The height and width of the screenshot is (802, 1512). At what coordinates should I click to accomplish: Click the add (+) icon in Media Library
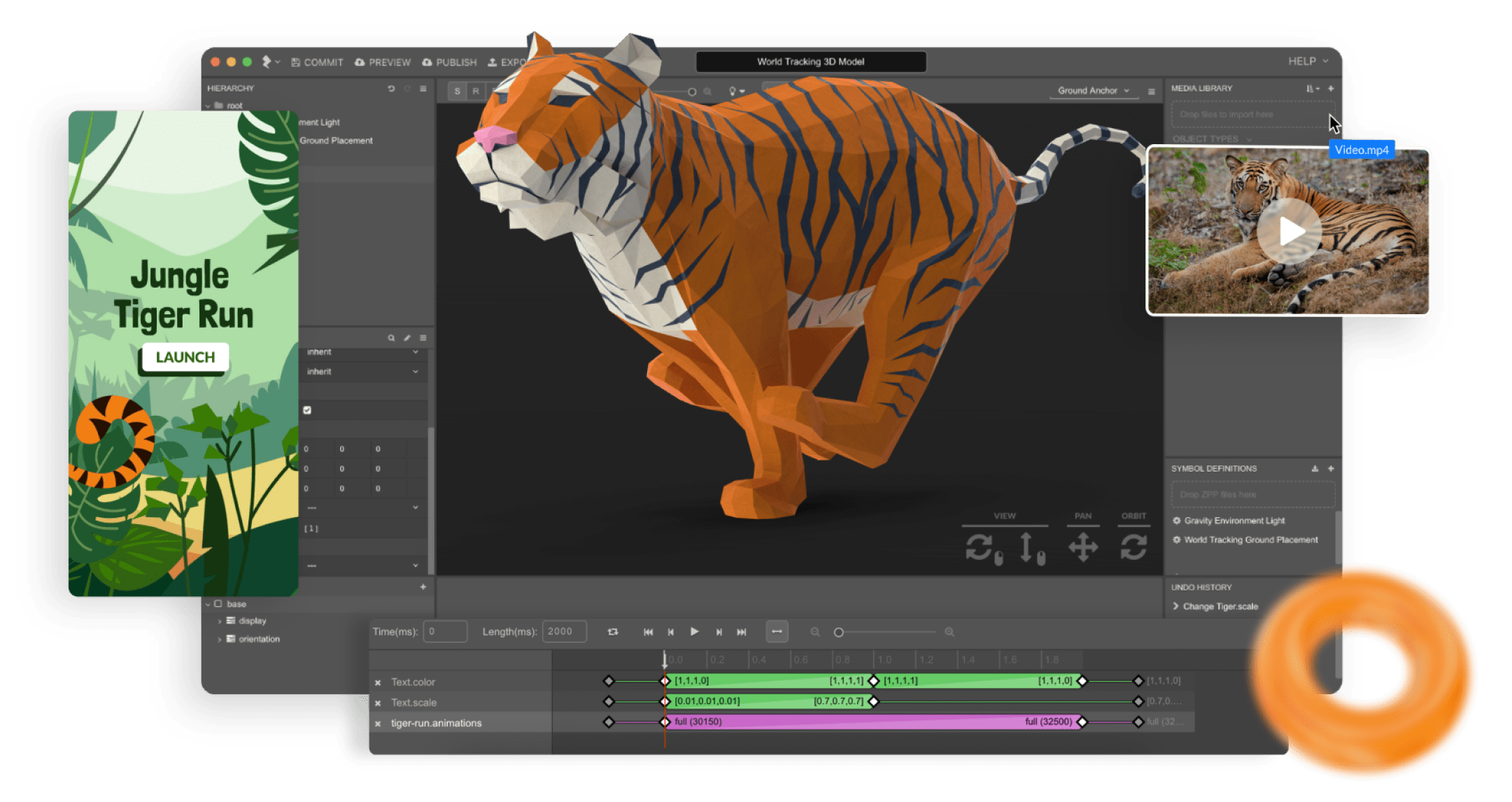pyautogui.click(x=1331, y=88)
